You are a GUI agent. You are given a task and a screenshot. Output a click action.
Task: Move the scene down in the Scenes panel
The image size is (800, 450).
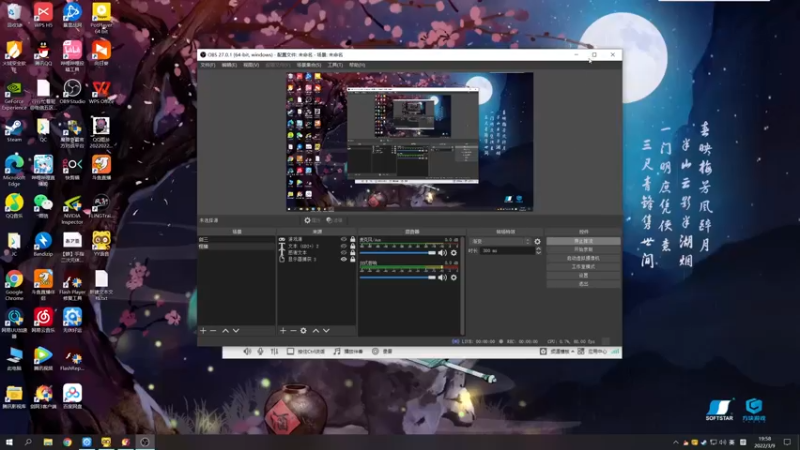[236, 331]
